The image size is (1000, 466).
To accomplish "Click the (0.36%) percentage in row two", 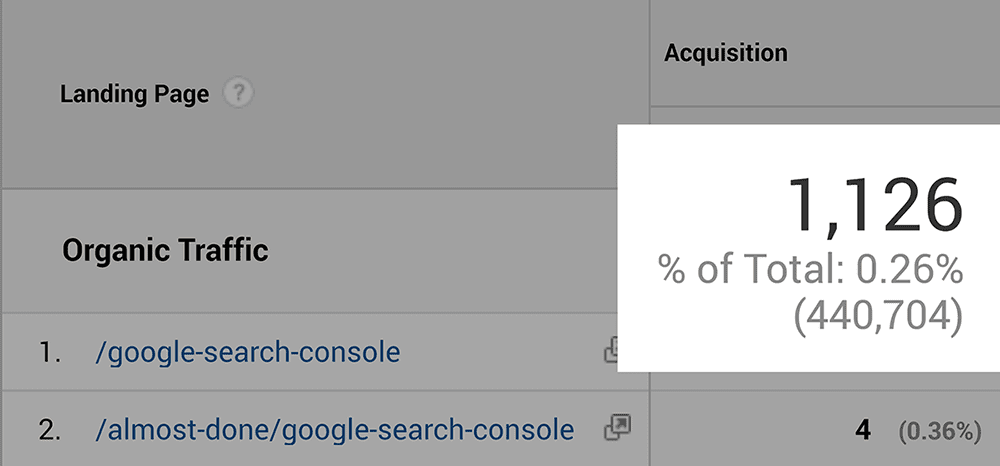I will coord(939,431).
